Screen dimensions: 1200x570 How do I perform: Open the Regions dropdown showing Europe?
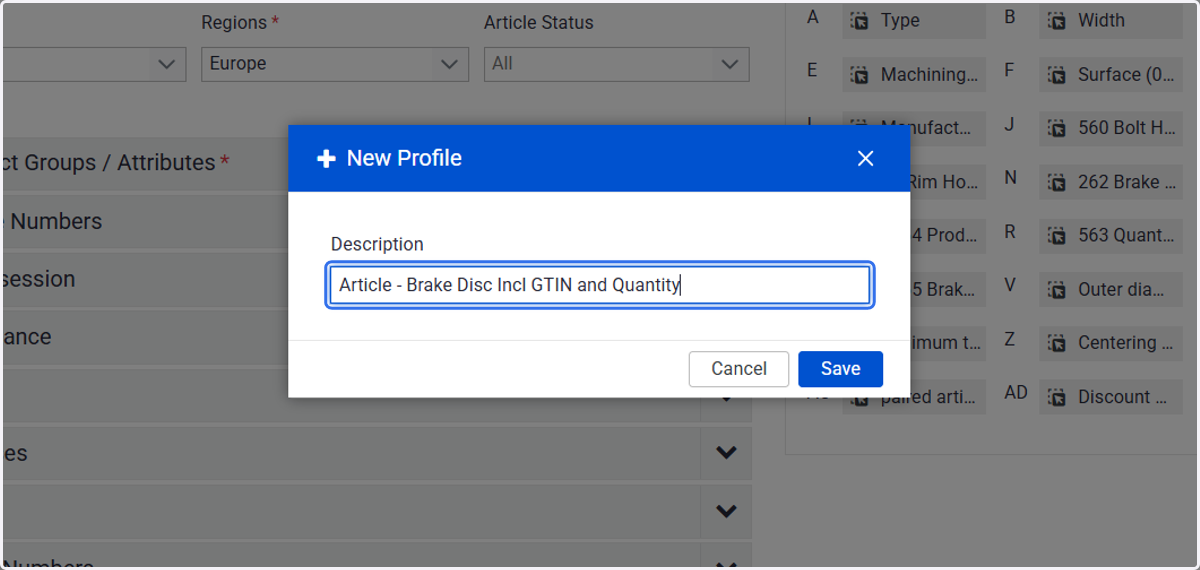334,64
